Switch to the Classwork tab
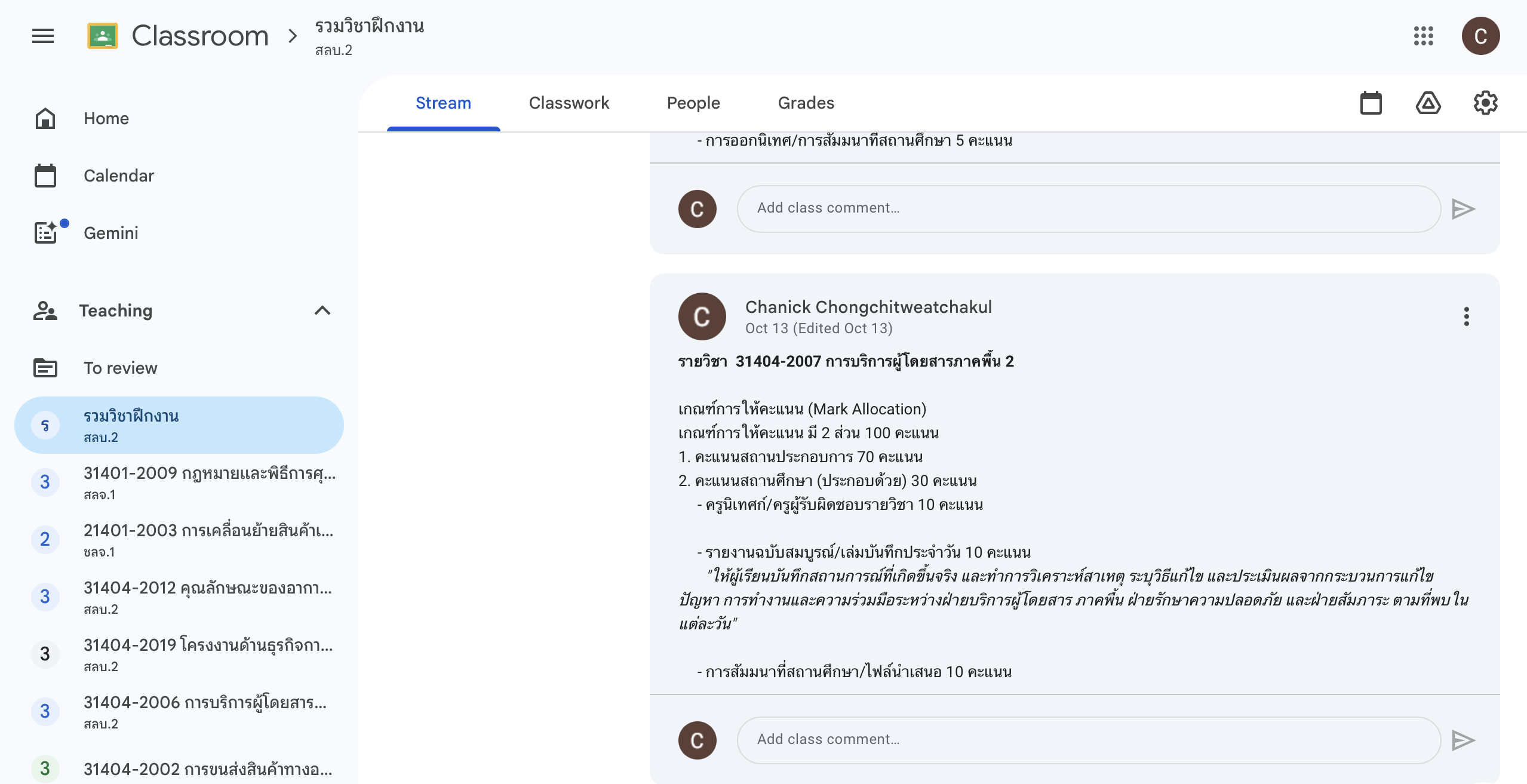Screen dimensions: 1527x784 [x=569, y=103]
